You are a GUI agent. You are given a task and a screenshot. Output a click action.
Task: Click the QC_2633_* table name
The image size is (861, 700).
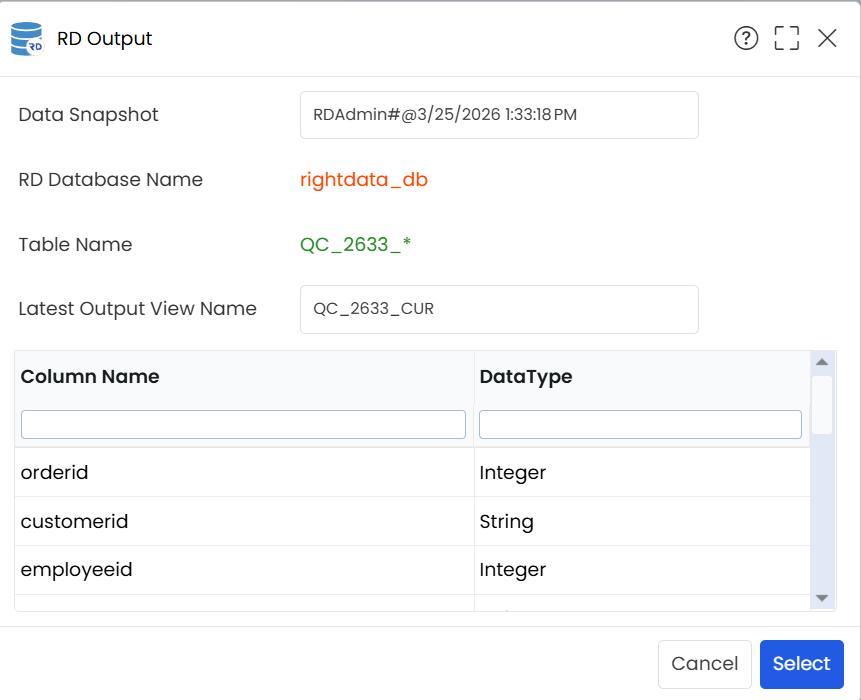[355, 244]
